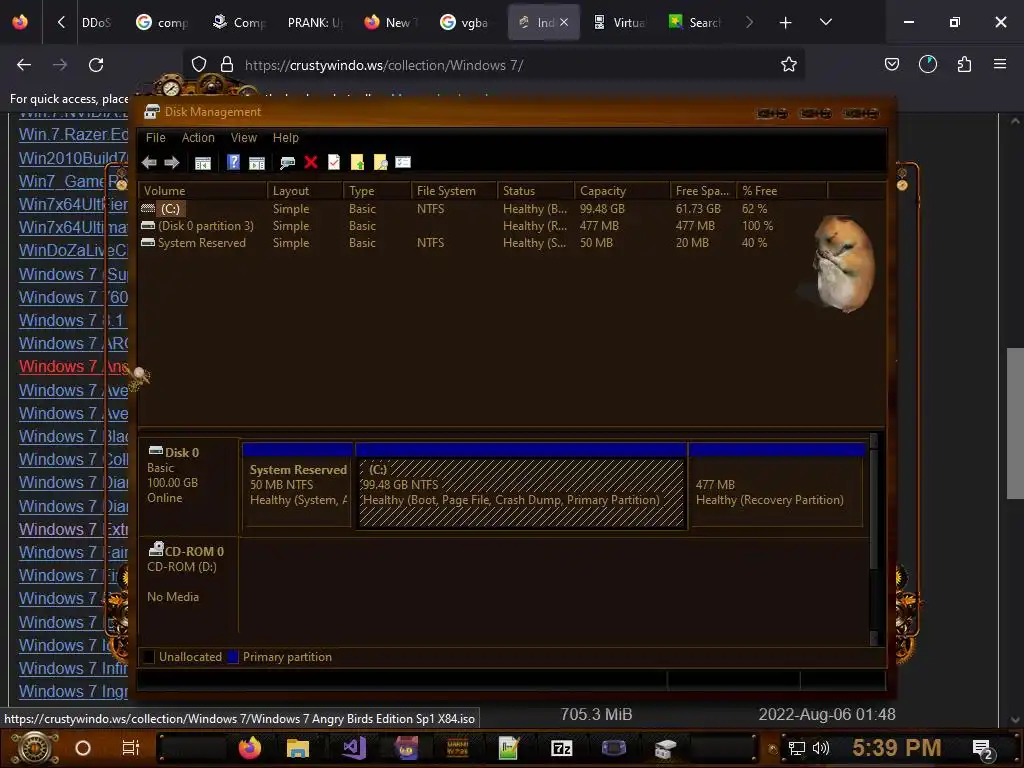Screen dimensions: 1024x768
Task: Switch to the Virtual tab
Action: click(x=619, y=23)
